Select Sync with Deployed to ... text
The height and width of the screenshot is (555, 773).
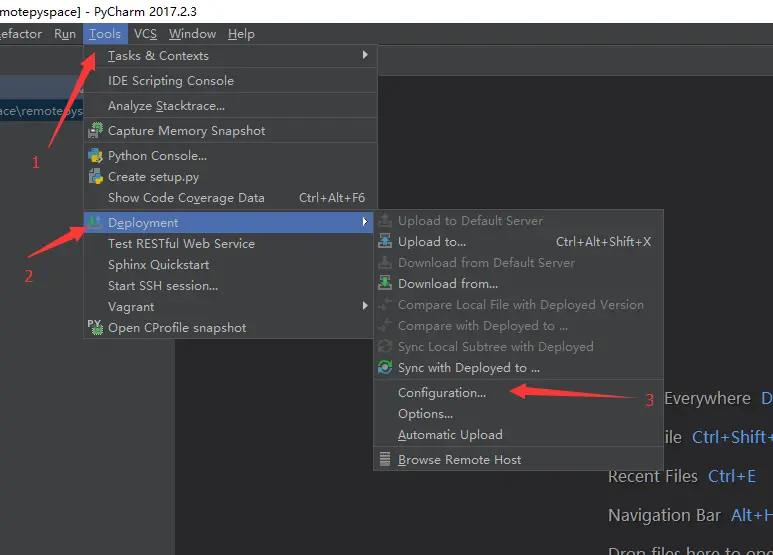469,368
